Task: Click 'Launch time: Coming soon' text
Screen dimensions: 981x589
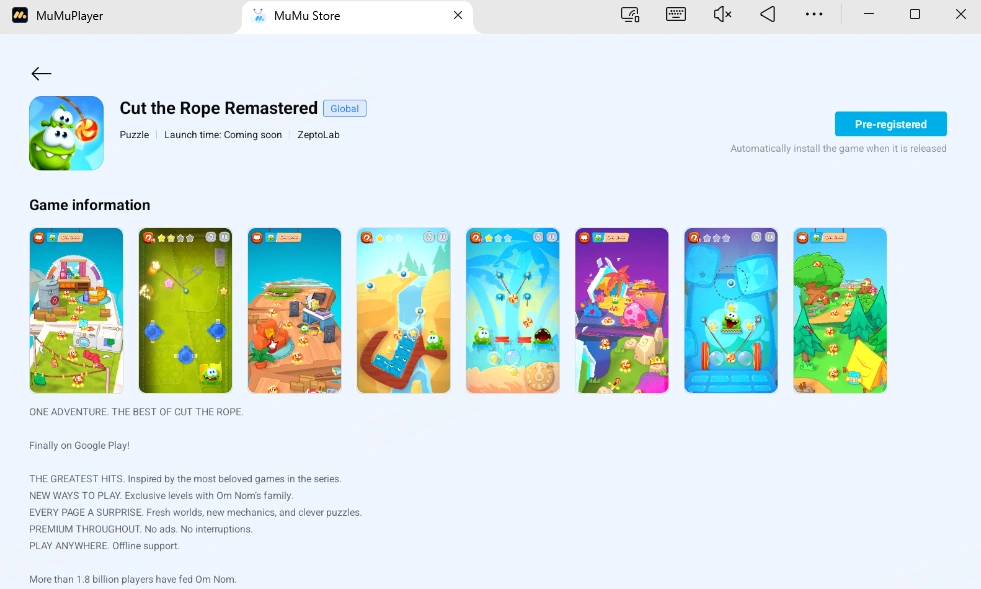Action: 223,135
